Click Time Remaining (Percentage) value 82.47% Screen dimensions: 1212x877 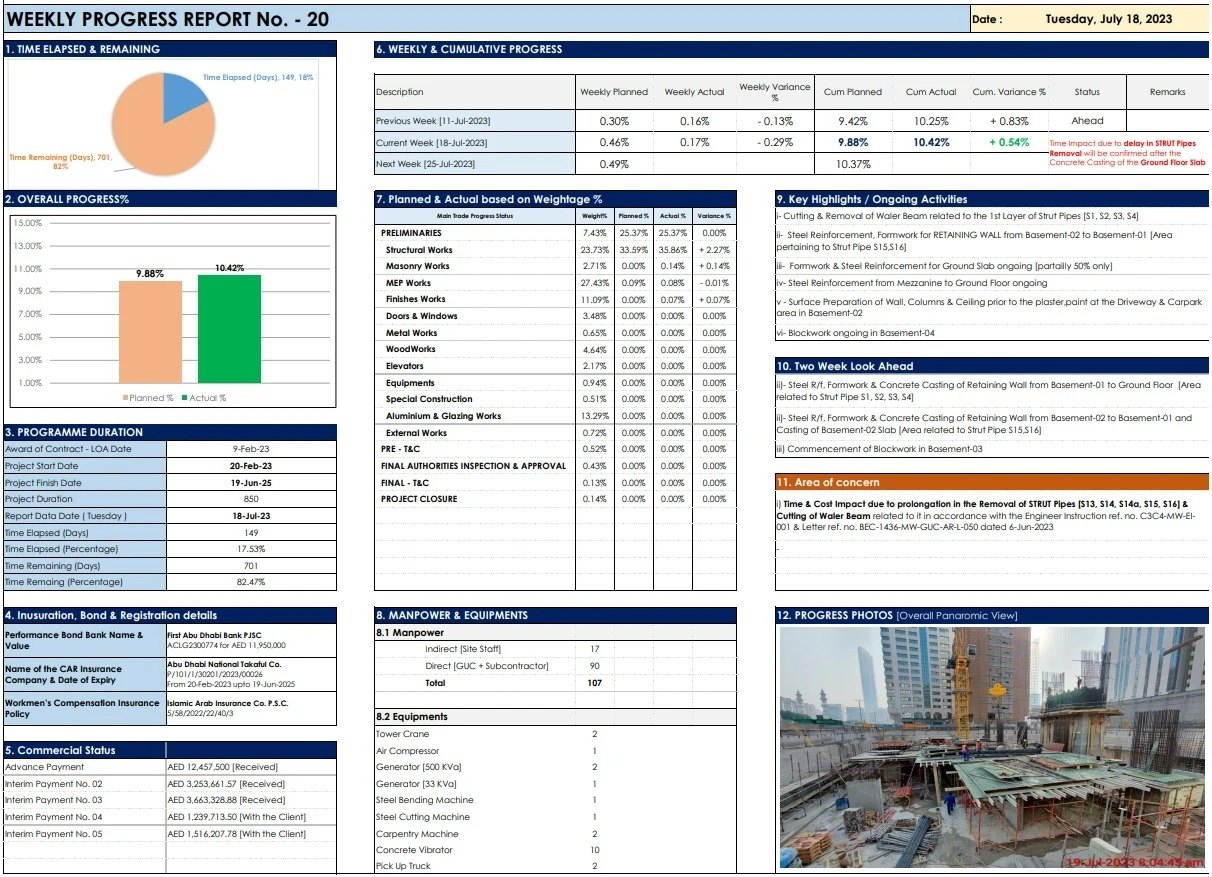[251, 582]
